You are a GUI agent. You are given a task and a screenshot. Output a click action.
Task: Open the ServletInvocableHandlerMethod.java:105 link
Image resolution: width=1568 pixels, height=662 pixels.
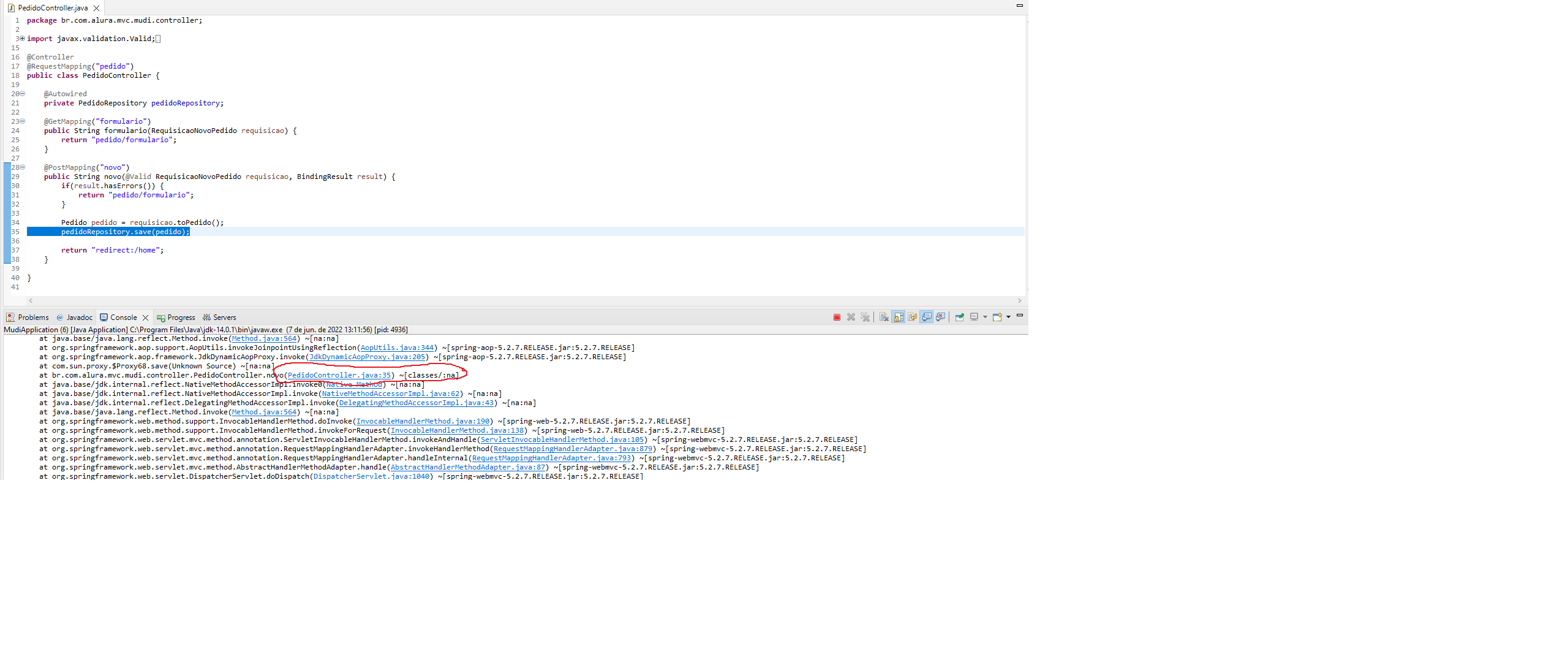[x=562, y=439]
